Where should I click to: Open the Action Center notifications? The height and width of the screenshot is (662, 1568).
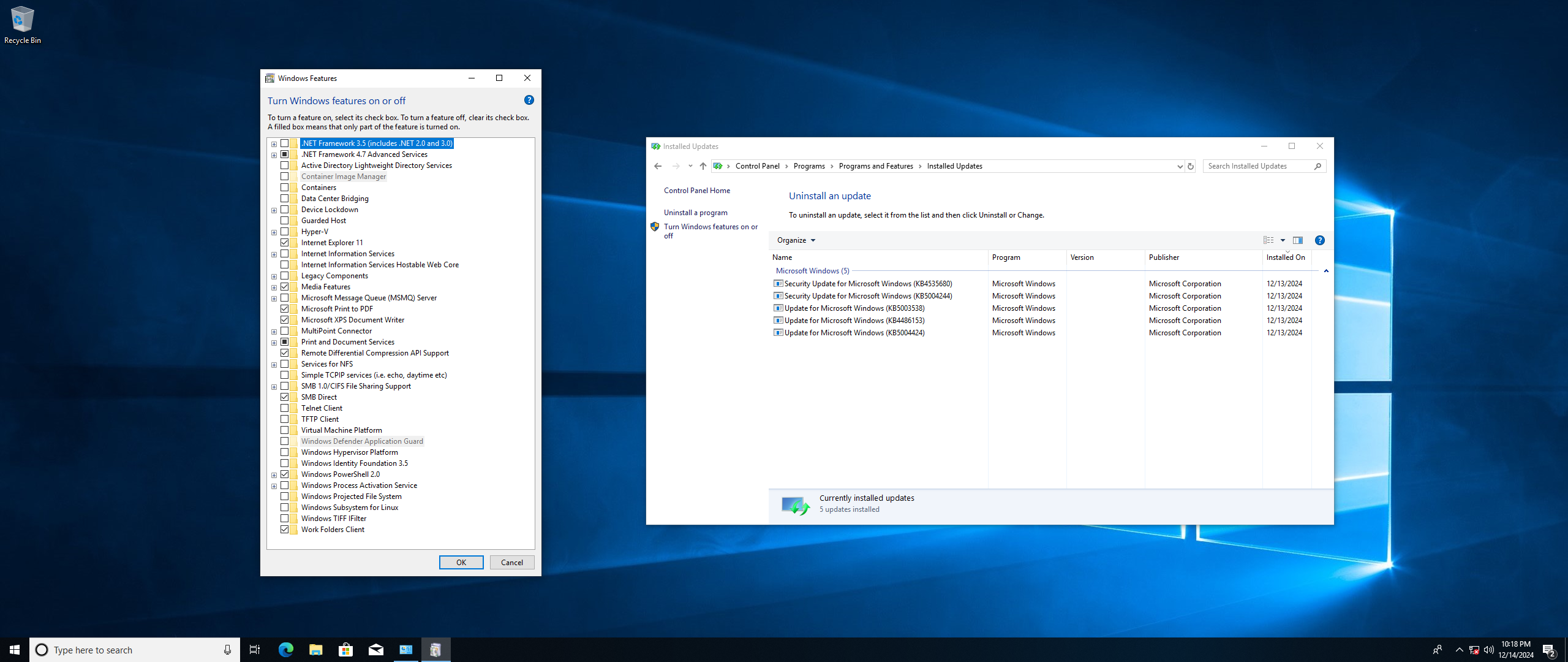[1549, 650]
